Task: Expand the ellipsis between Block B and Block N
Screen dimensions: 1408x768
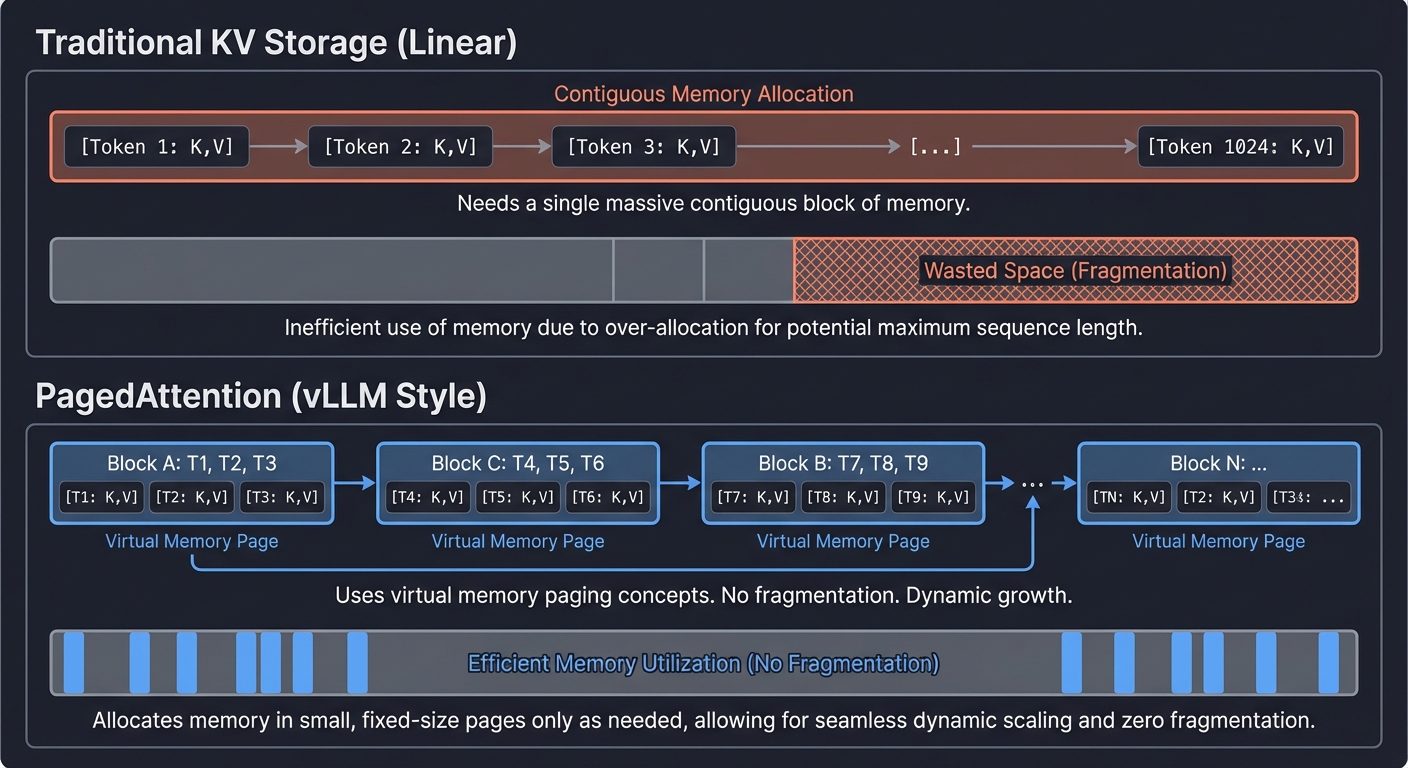Action: click(x=1032, y=483)
